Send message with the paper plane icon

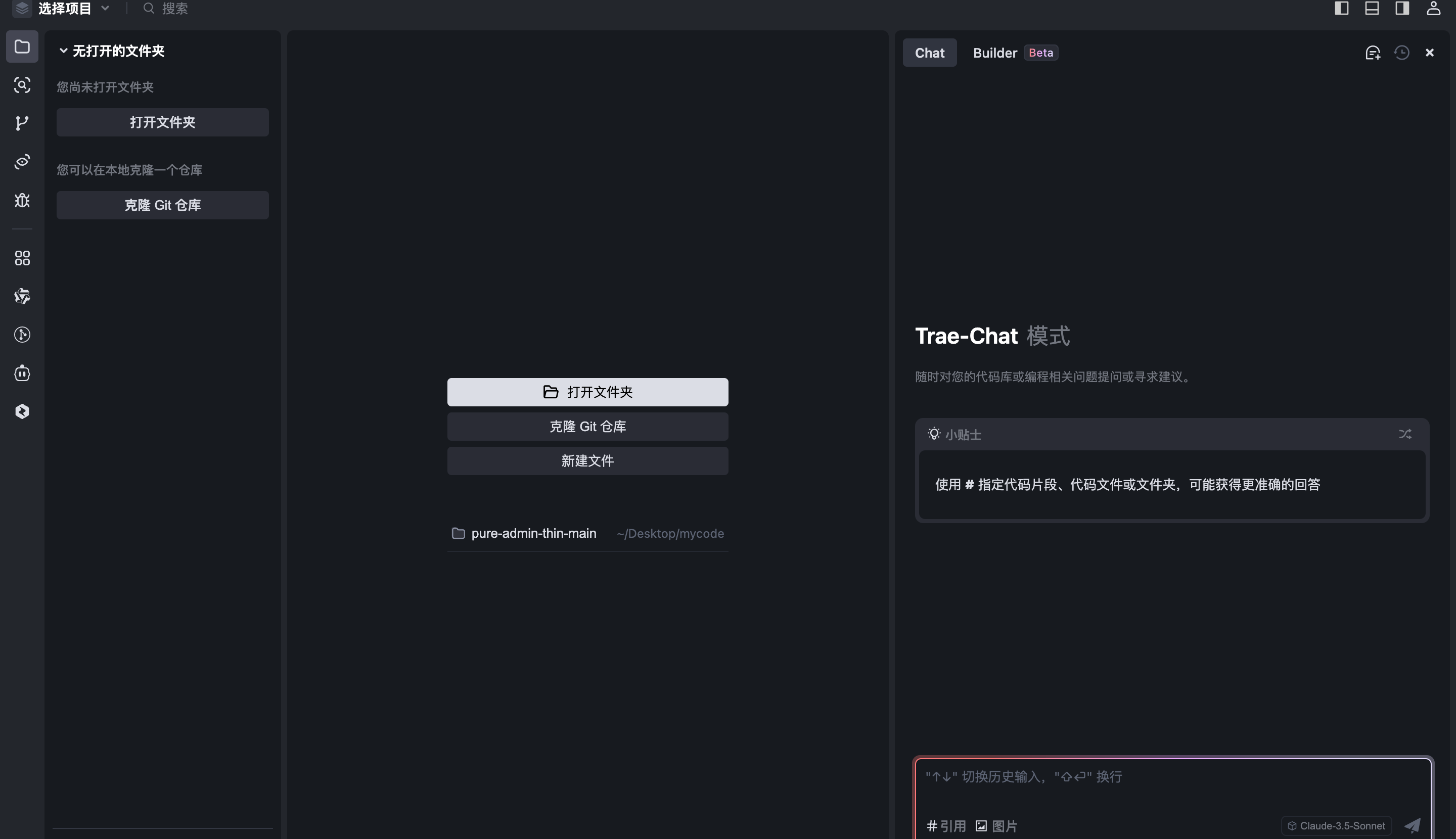1412,825
